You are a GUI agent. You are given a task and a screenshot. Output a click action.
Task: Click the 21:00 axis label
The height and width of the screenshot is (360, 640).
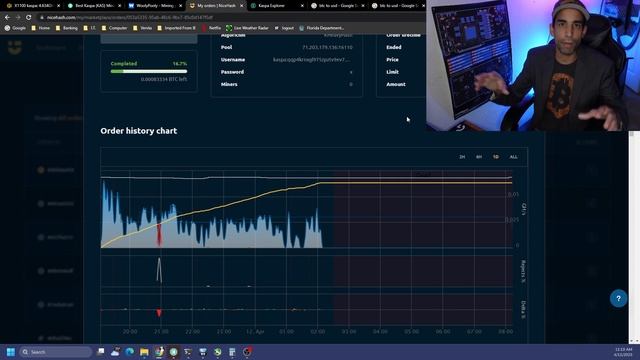(161, 331)
